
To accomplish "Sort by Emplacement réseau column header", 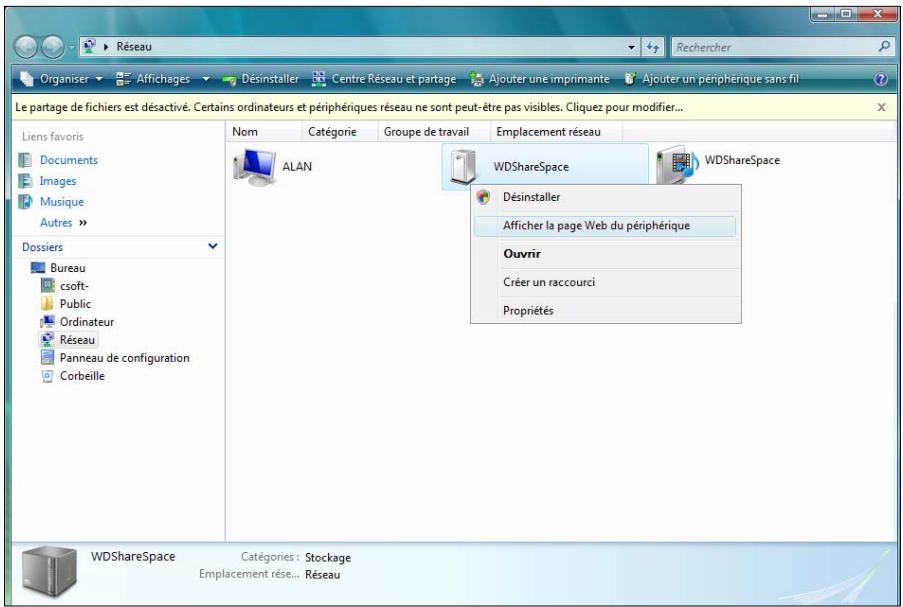I will click(x=556, y=132).
